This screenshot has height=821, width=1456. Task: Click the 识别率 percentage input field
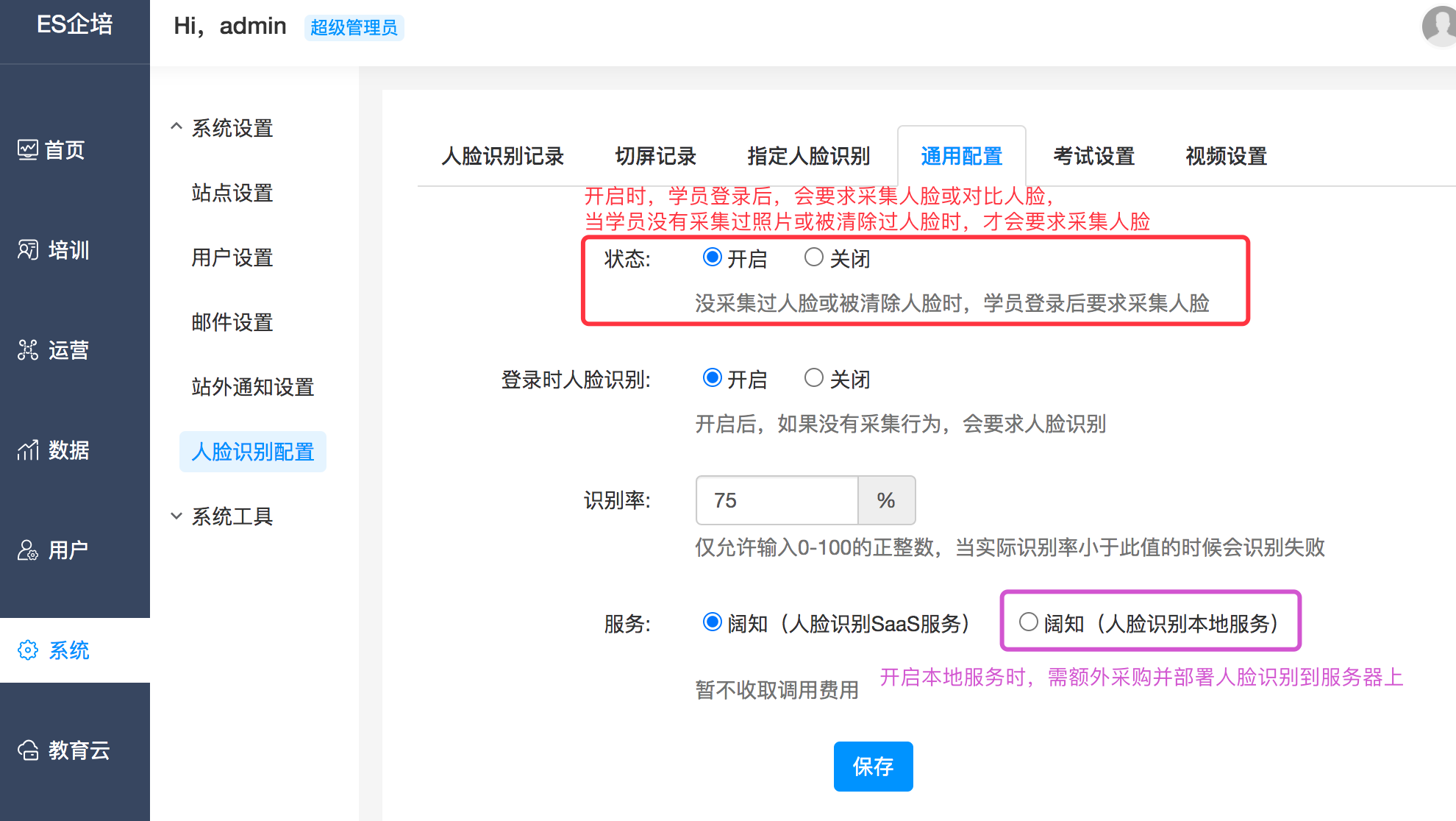(777, 500)
